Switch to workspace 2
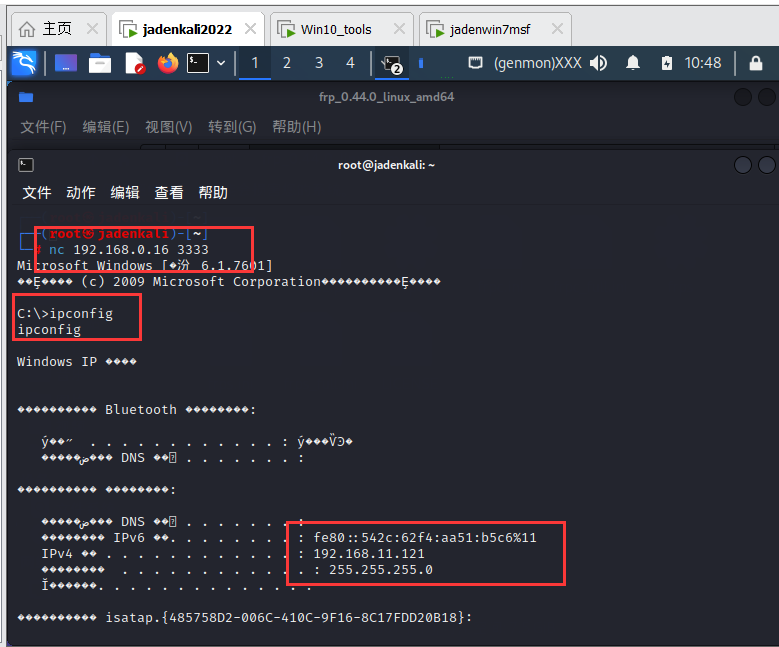The image size is (779, 647). [x=287, y=63]
